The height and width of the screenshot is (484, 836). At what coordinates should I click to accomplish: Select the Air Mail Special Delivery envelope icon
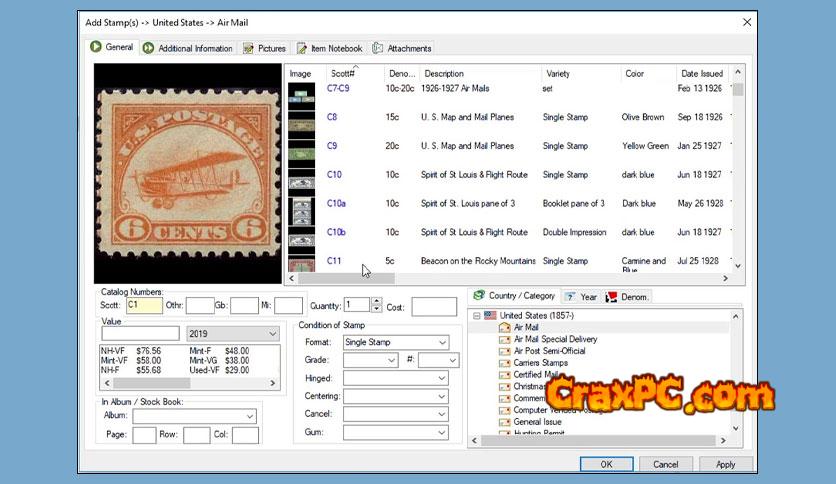[505, 339]
